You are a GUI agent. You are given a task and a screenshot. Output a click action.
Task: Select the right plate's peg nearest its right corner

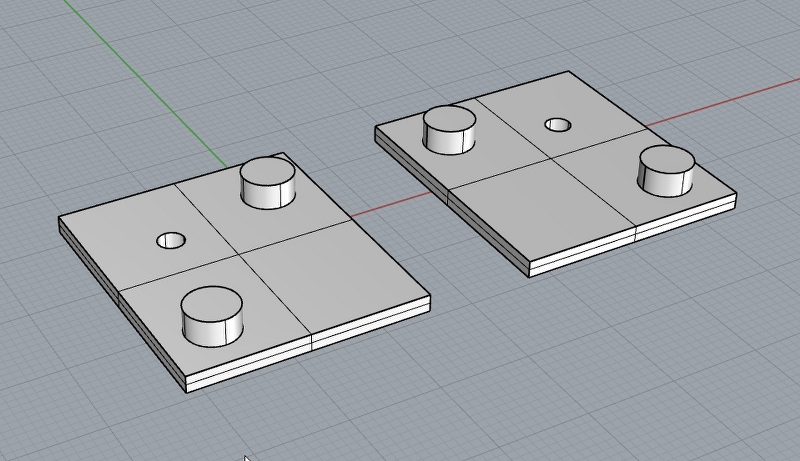point(666,171)
